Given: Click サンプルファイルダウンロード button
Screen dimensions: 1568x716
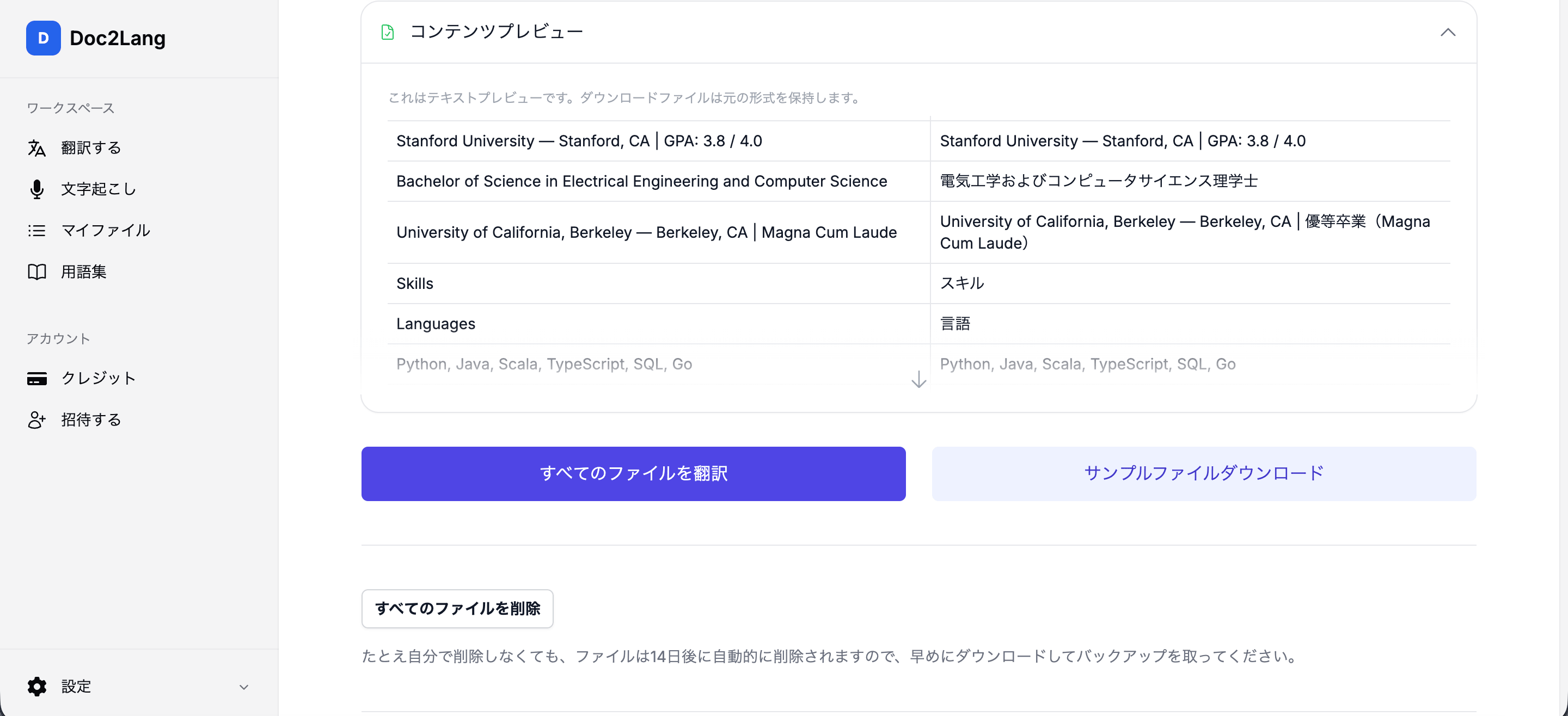Looking at the screenshot, I should [1203, 474].
